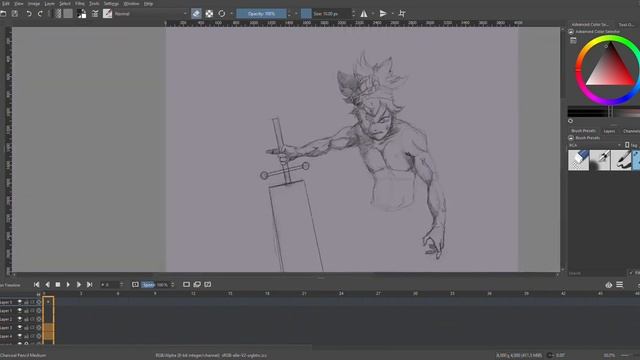Click the open document icon

(3, 13)
